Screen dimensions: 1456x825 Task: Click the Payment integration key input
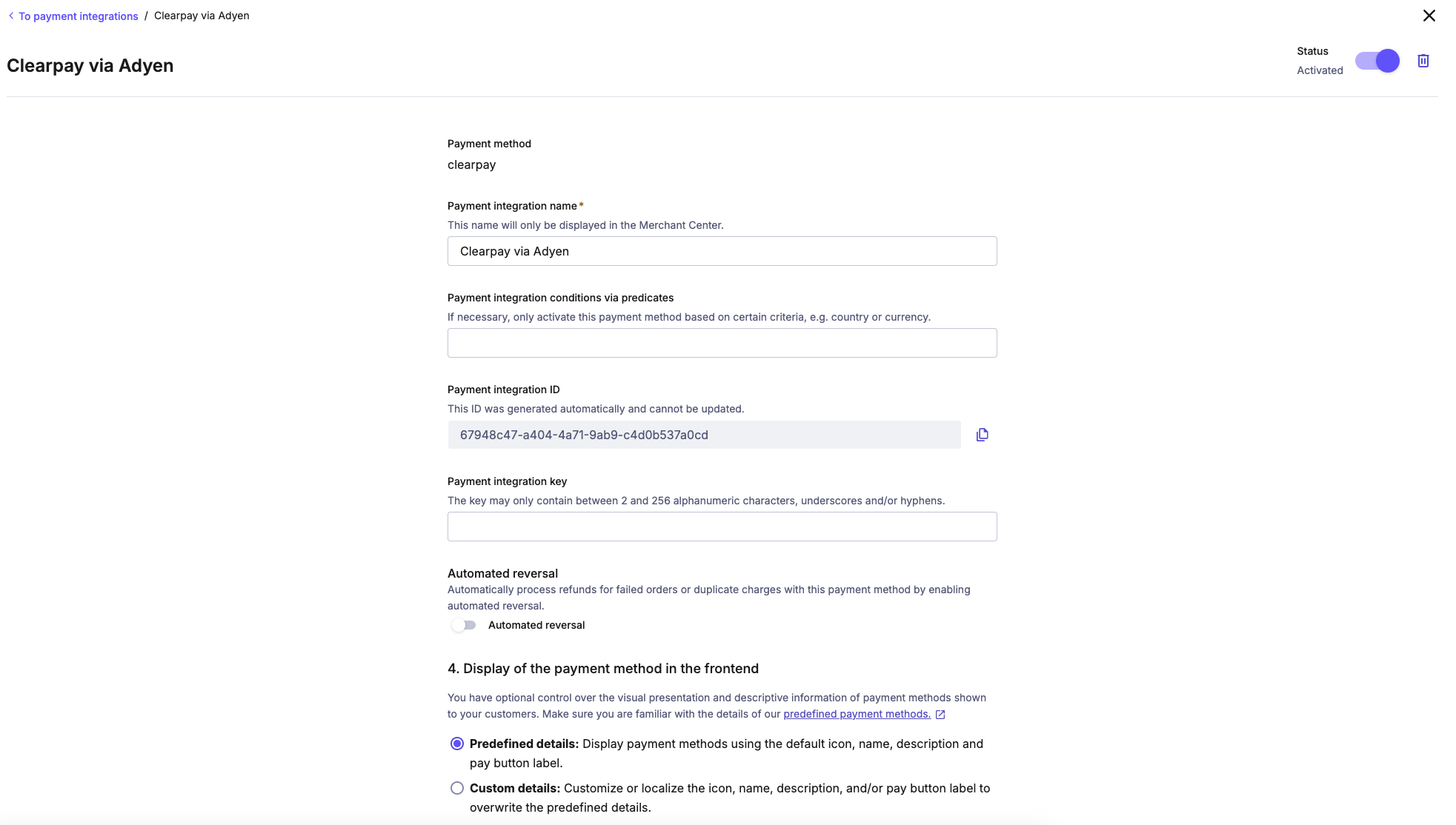[x=722, y=527]
